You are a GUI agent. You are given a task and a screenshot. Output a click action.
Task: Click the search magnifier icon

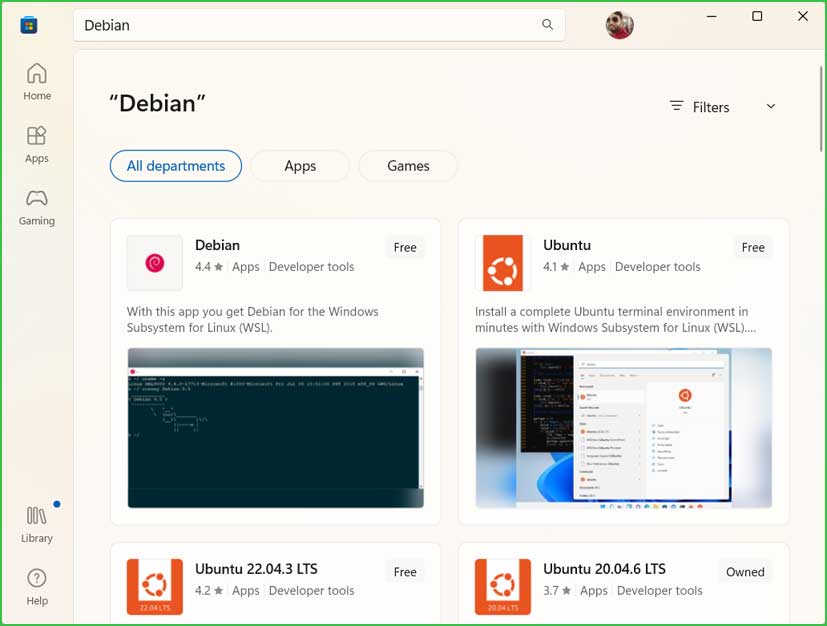[547, 25]
